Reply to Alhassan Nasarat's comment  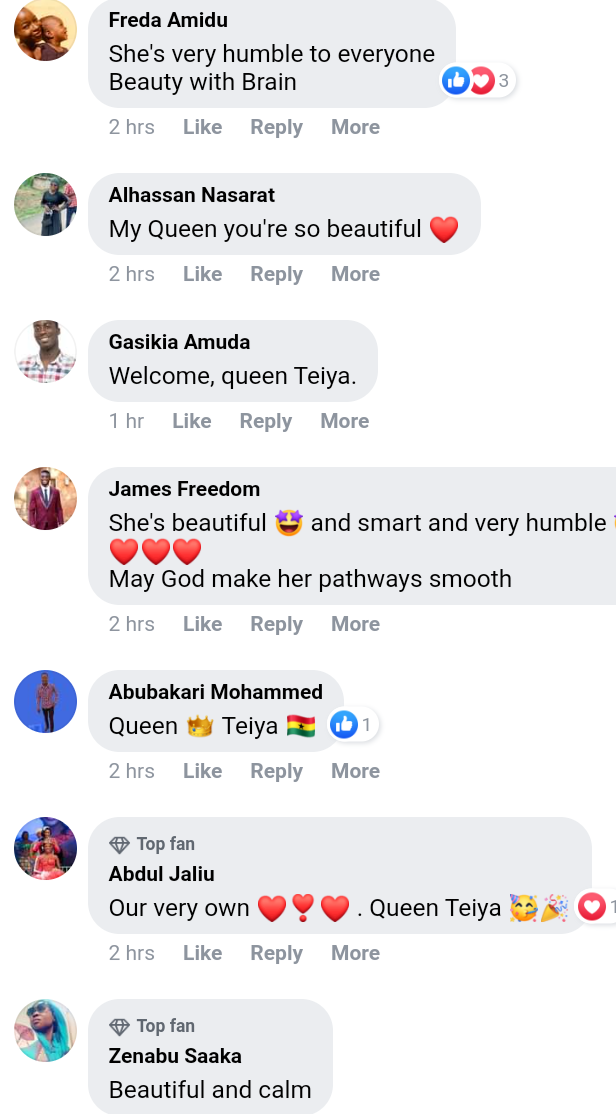(x=276, y=274)
